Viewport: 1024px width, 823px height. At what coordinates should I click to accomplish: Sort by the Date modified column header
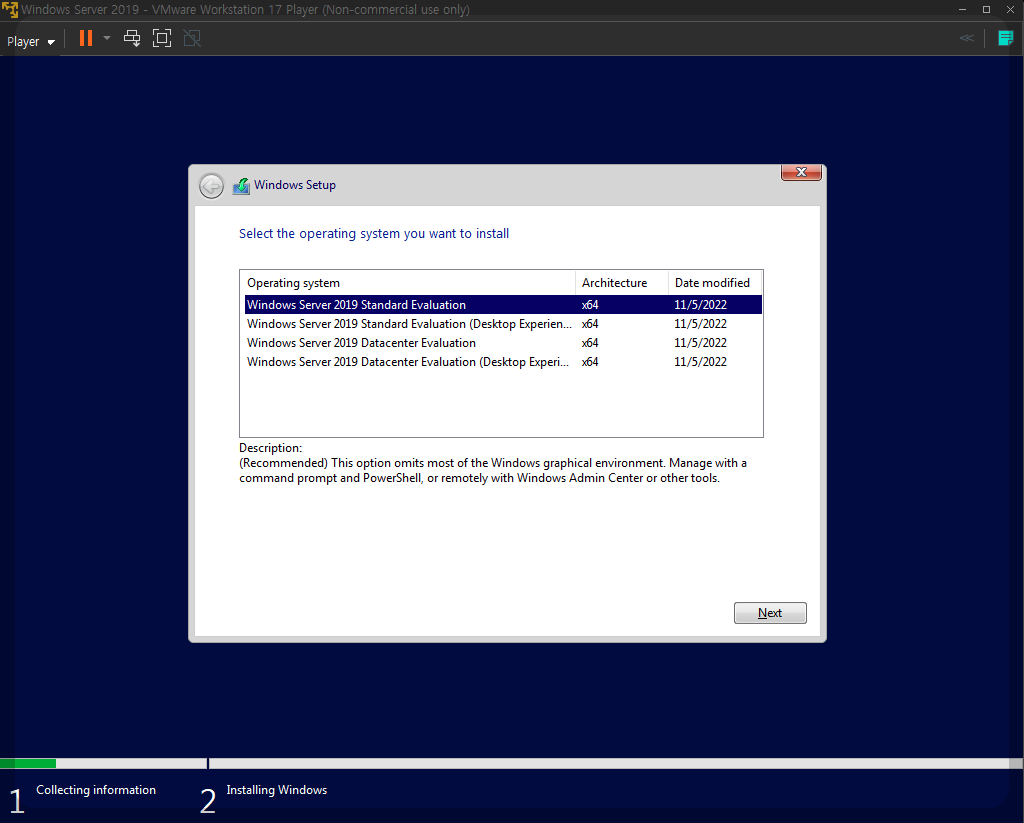(x=714, y=282)
